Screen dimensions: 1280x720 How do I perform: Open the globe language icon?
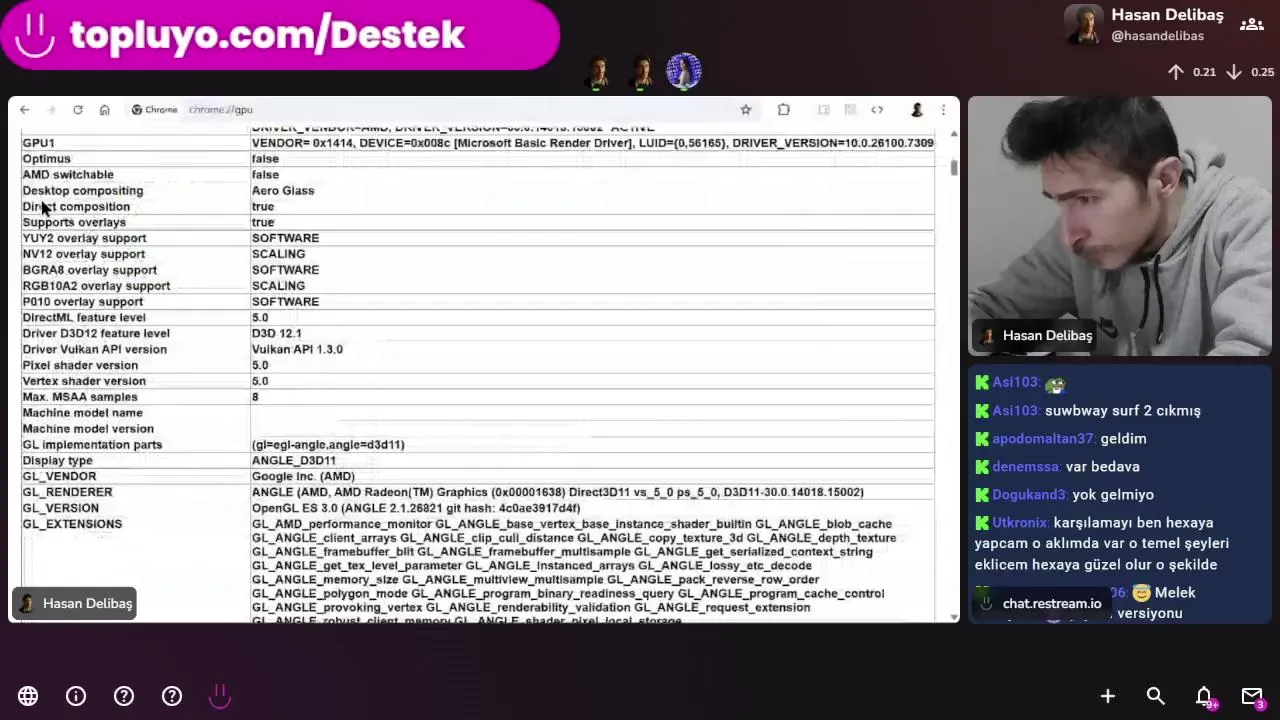pyautogui.click(x=28, y=696)
